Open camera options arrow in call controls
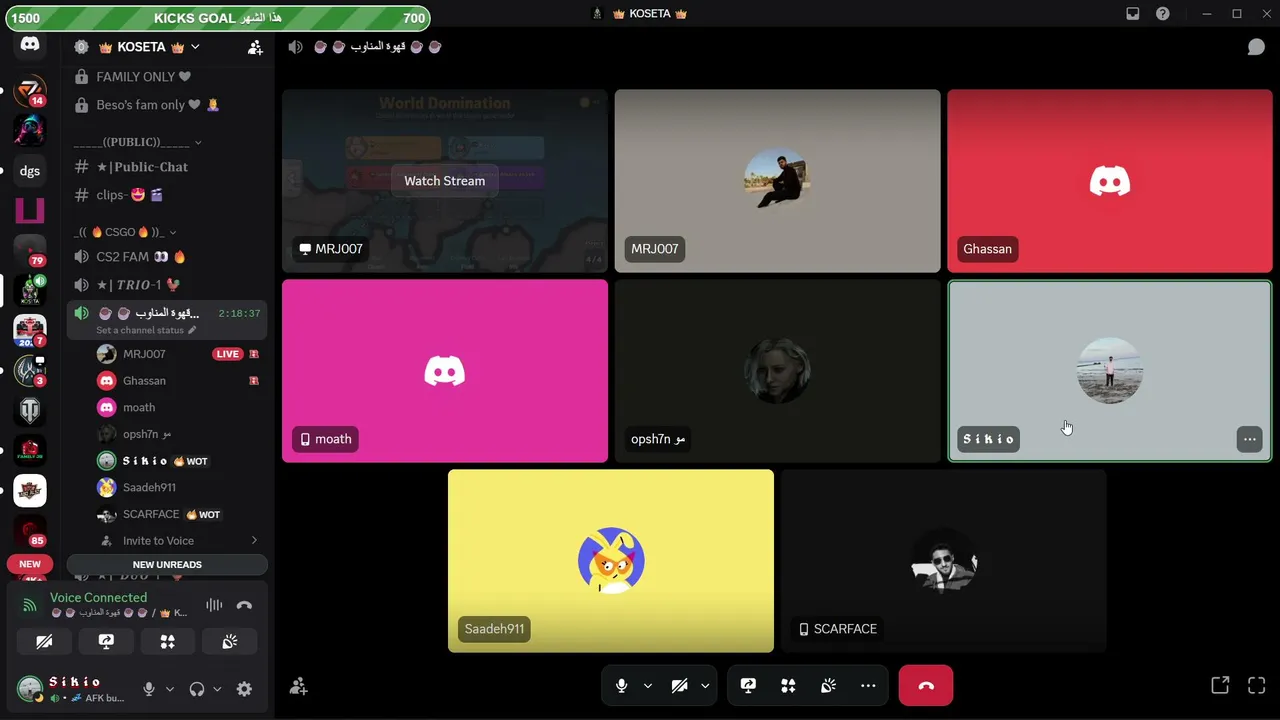The height and width of the screenshot is (720, 1280). [x=705, y=686]
